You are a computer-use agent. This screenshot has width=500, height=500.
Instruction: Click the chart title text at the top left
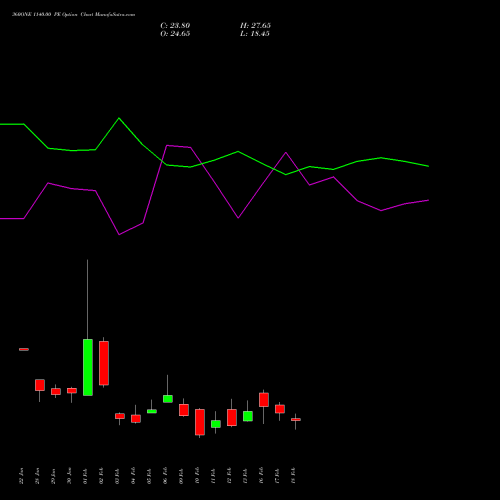[x=73, y=15]
